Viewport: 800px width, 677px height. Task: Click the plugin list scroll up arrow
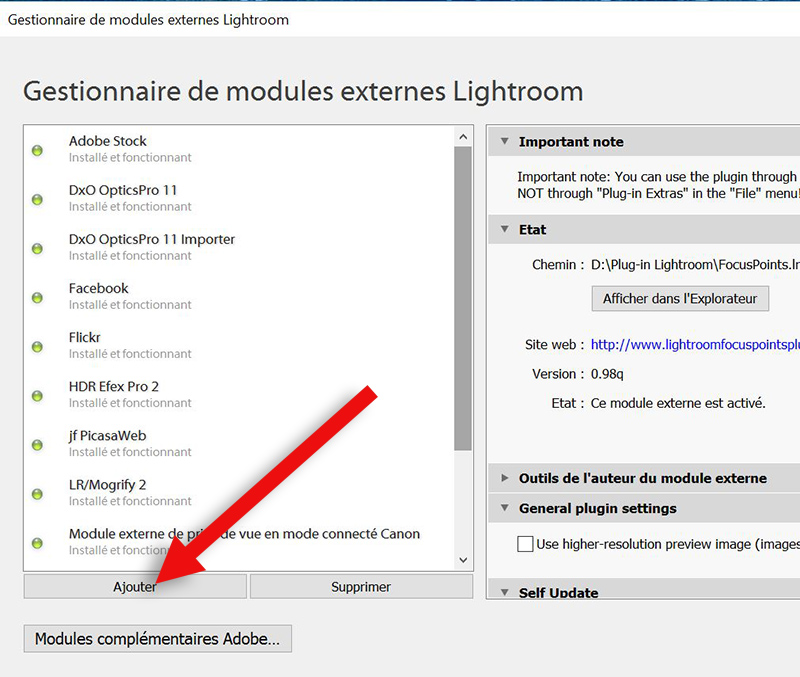click(x=463, y=137)
